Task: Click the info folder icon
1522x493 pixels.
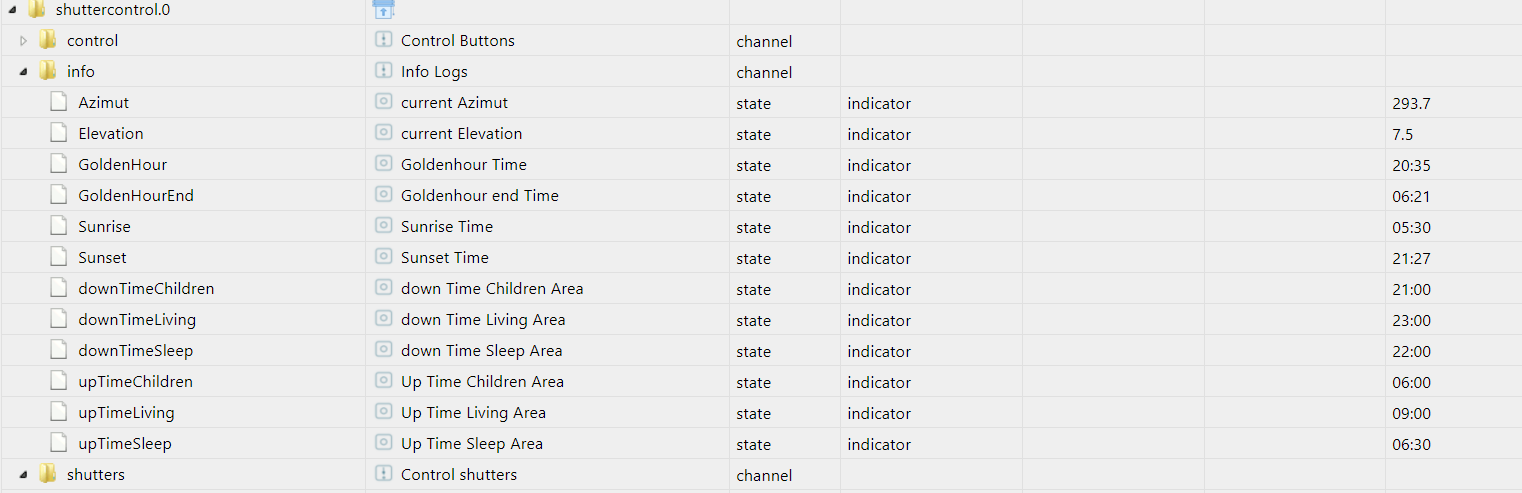Action: (x=47, y=71)
